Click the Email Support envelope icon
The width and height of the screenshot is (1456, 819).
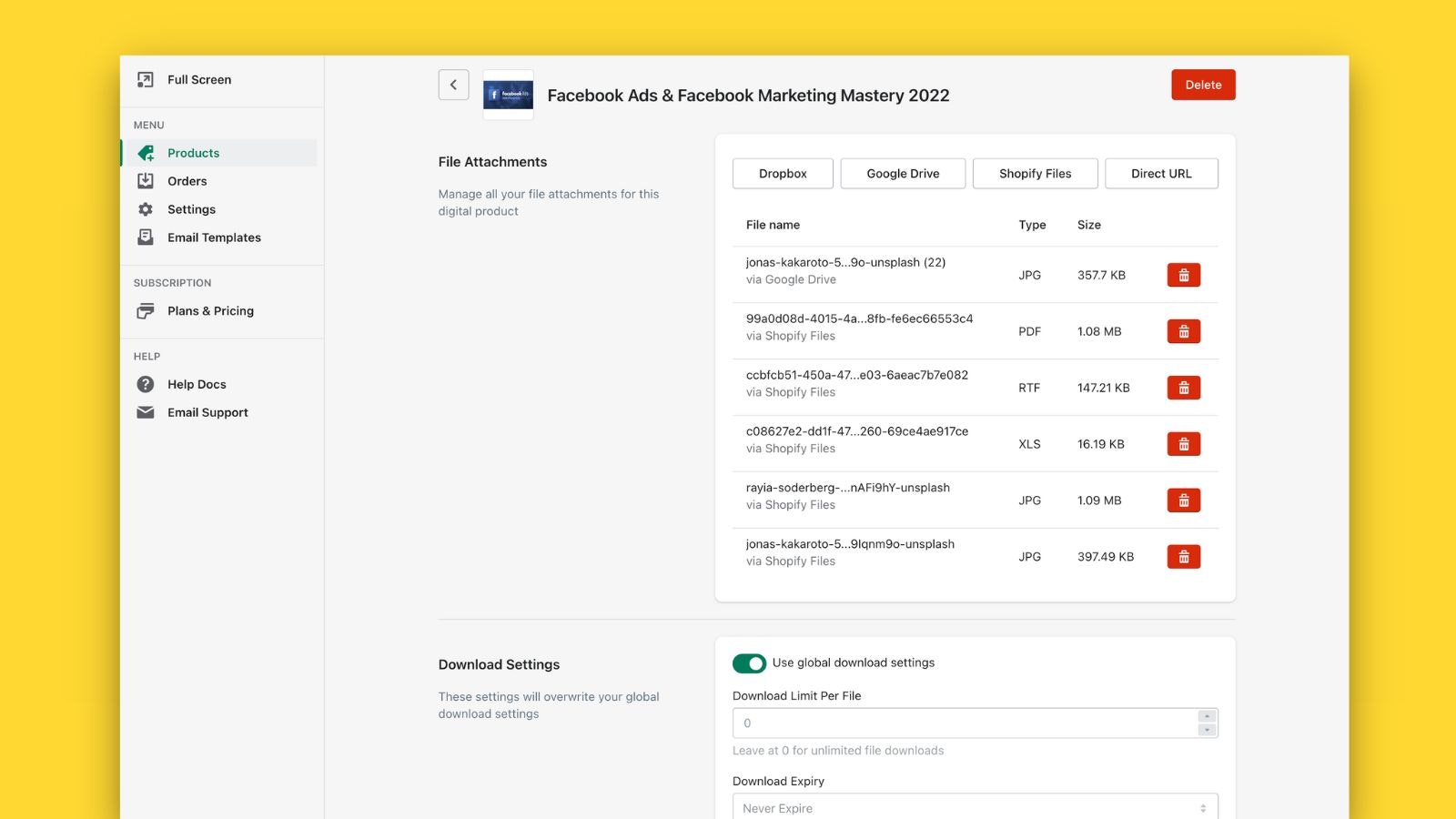(146, 412)
